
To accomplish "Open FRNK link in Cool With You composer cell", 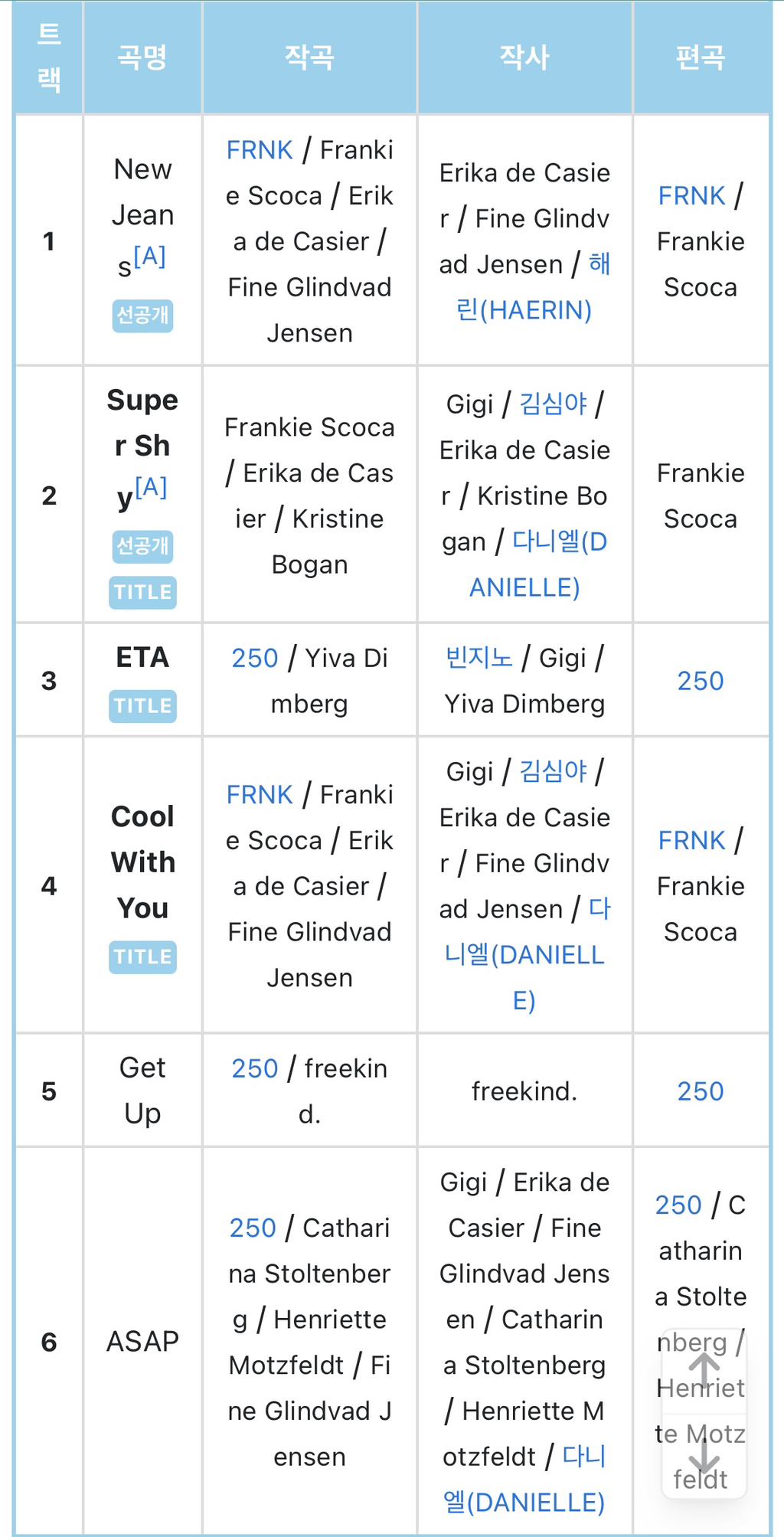I will tap(260, 795).
